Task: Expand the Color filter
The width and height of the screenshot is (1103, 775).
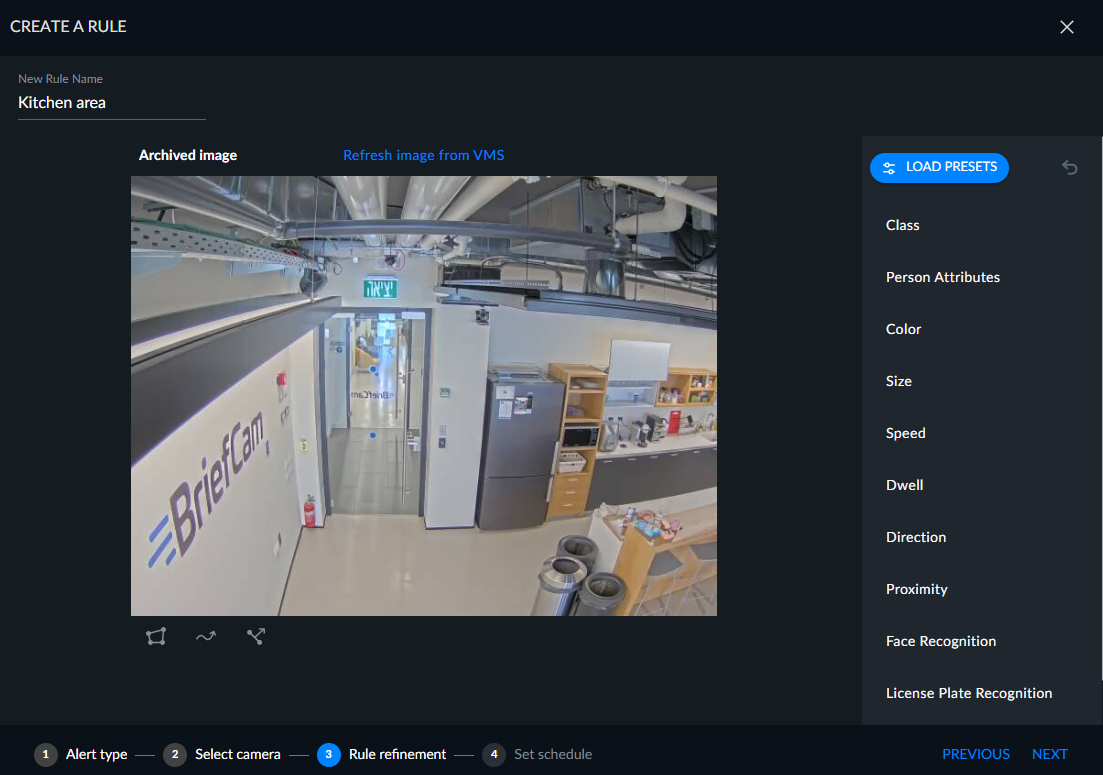Action: [903, 329]
